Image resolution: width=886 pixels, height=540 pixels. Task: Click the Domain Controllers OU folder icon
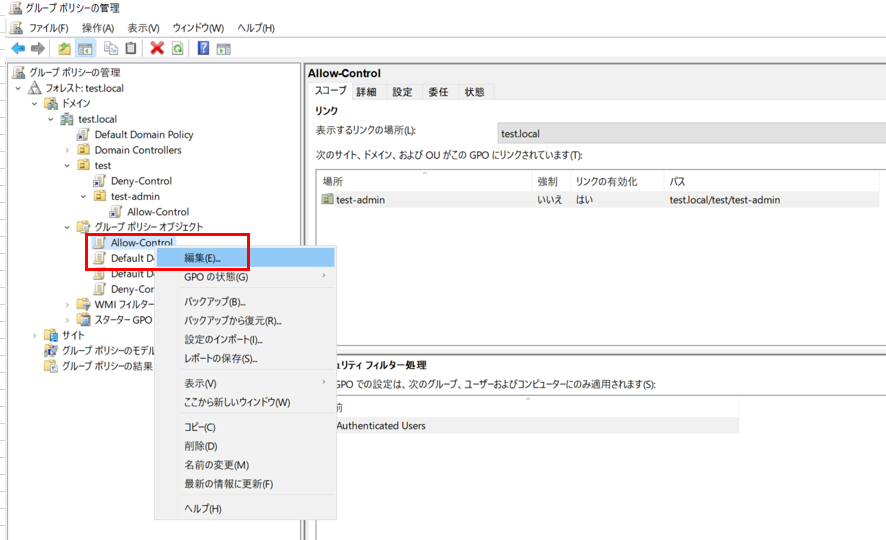pos(84,150)
